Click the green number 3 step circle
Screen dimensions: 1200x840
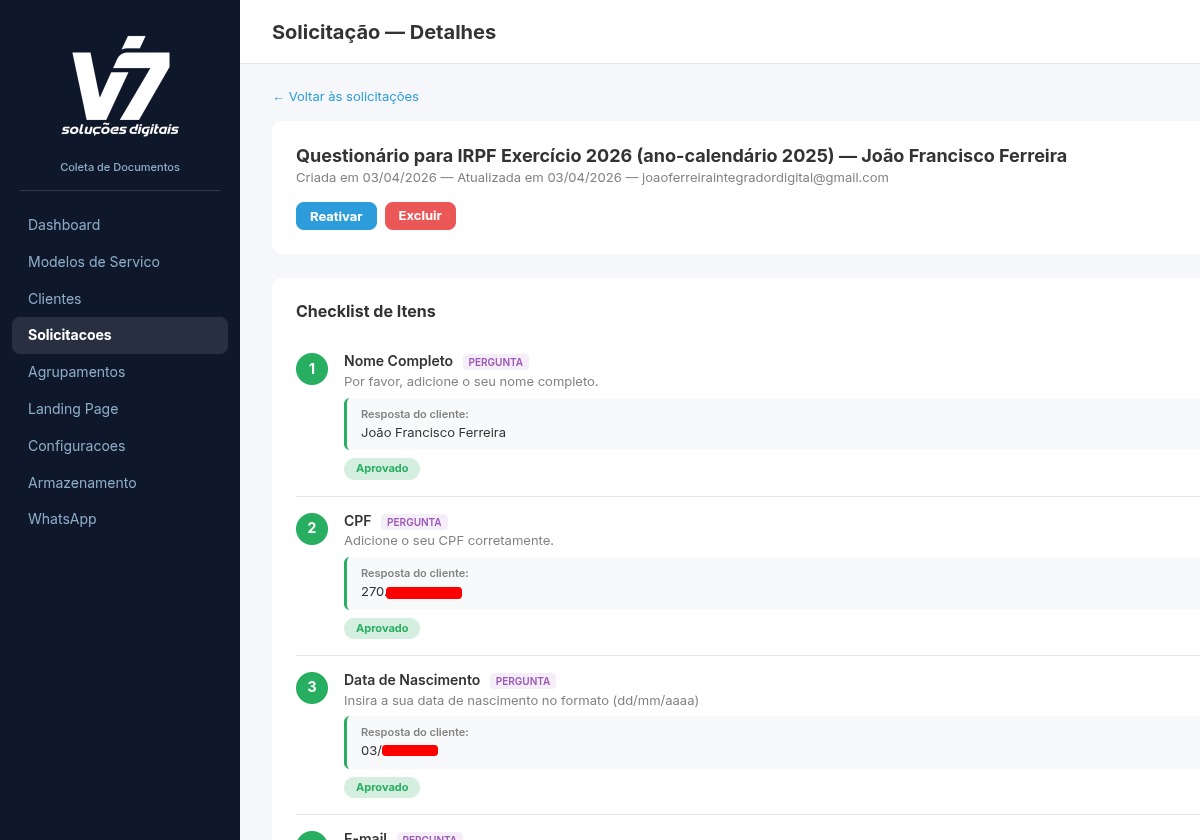312,687
